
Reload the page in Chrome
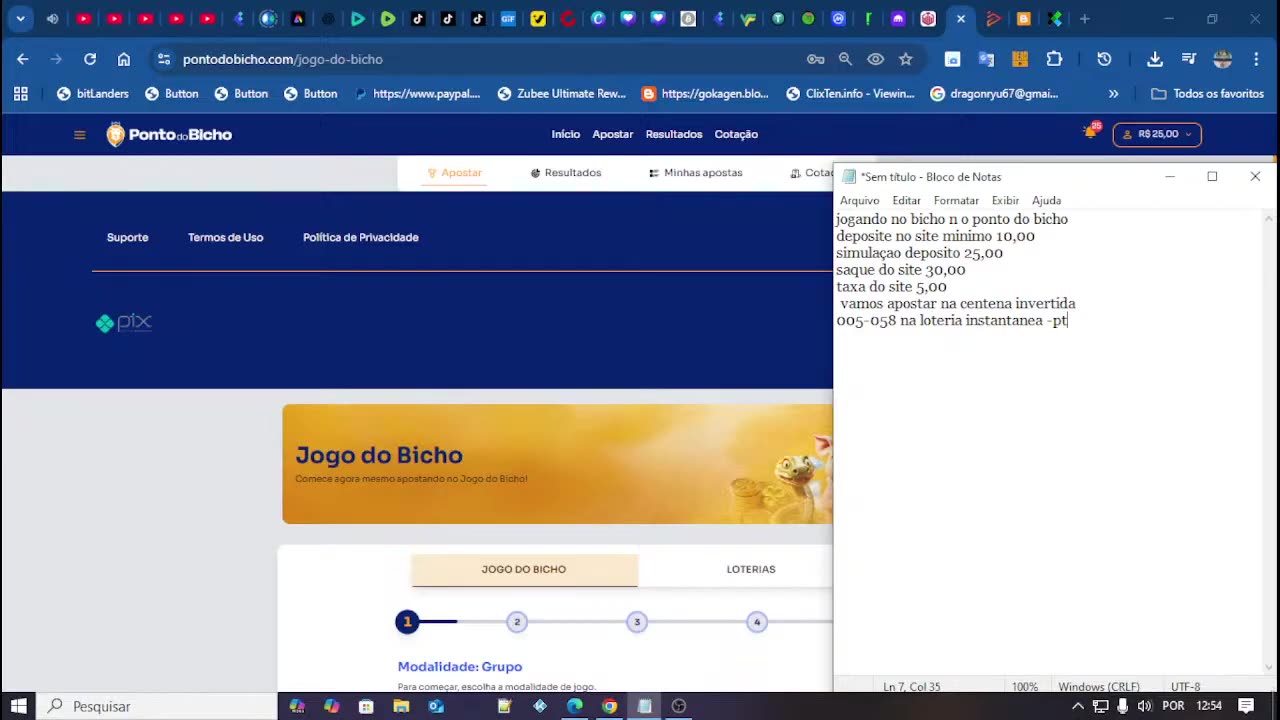pos(90,59)
